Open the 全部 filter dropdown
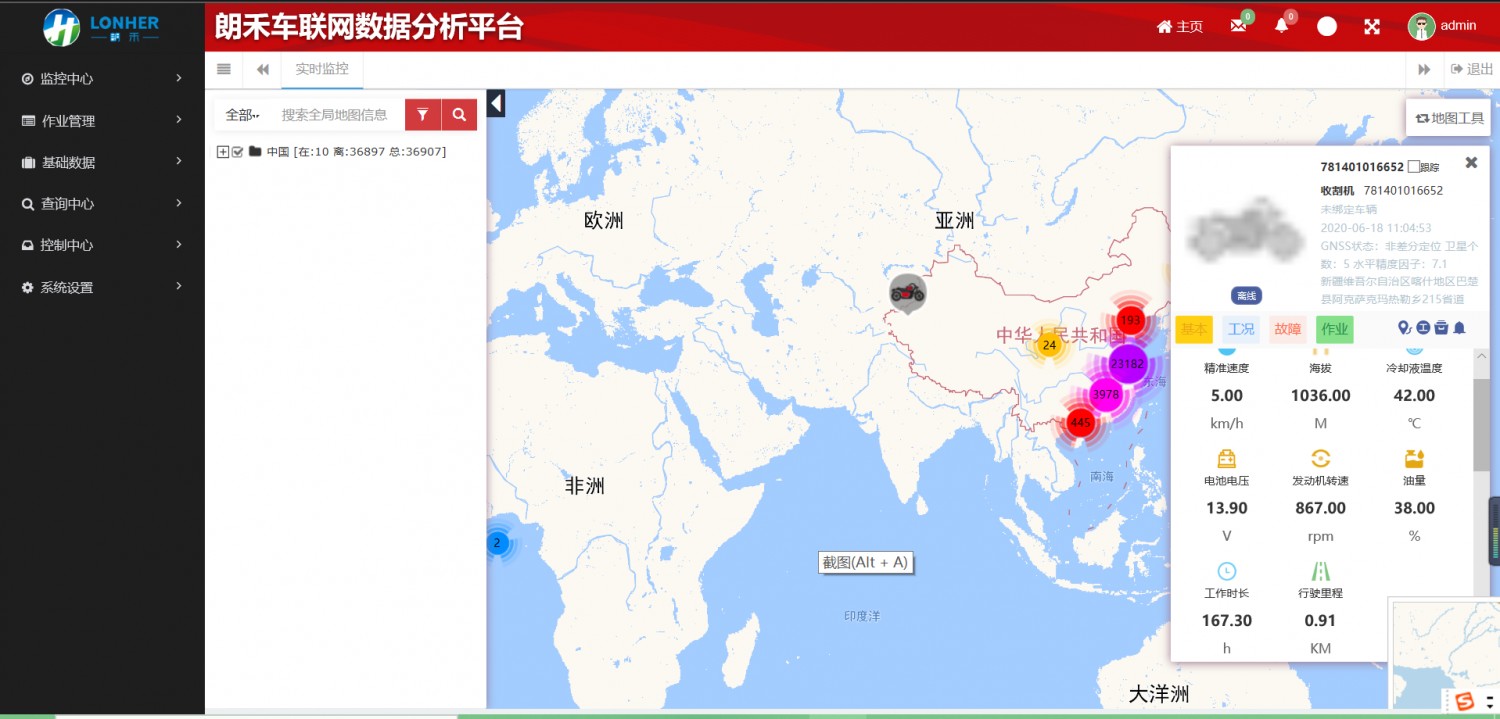 242,115
